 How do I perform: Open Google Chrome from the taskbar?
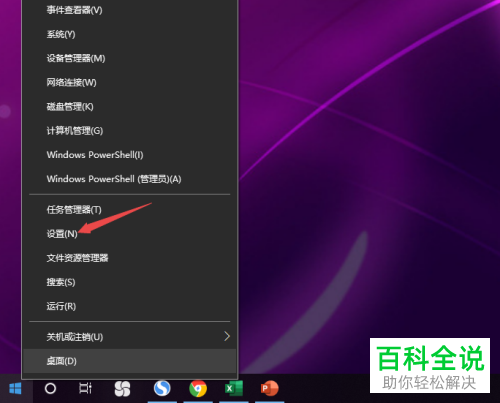coord(198,389)
